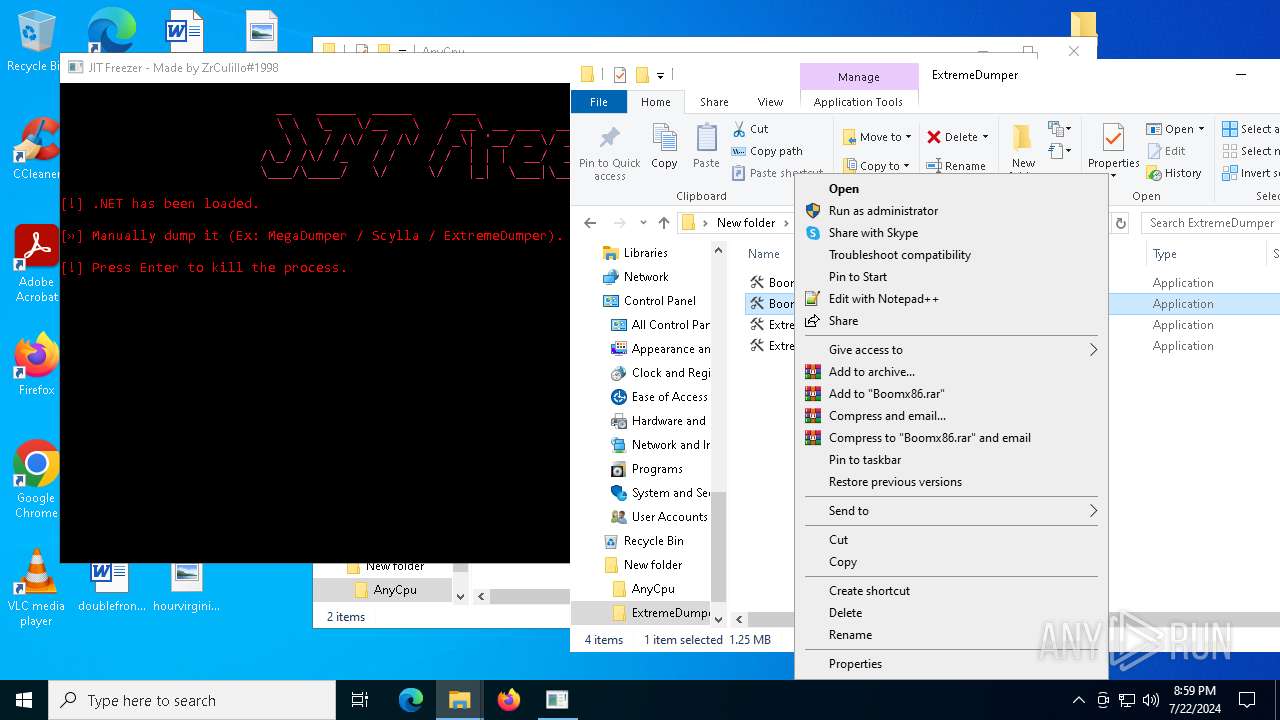1280x720 pixels.
Task: Open the Copy to dropdown
Action: pyautogui.click(x=876, y=166)
